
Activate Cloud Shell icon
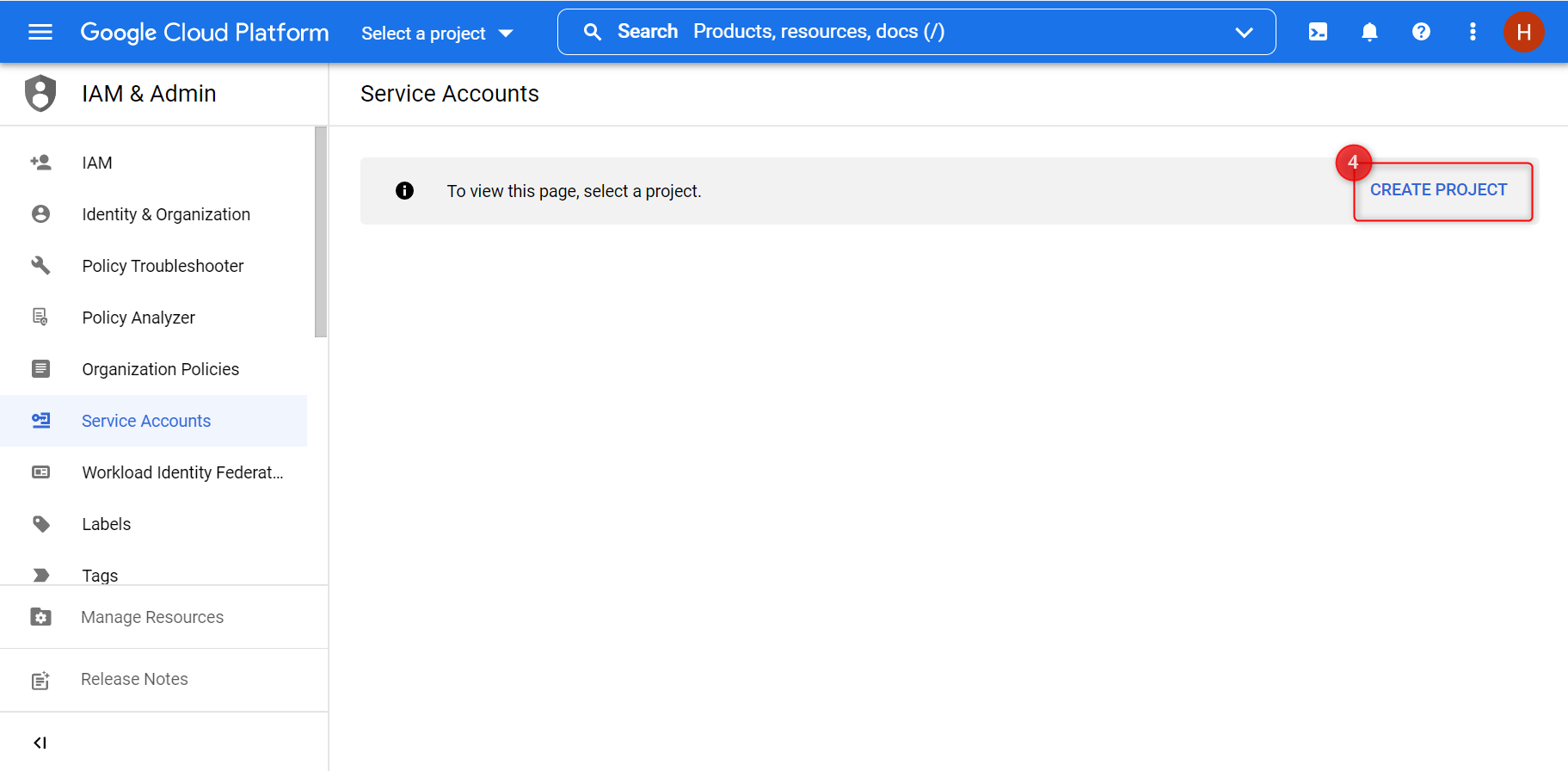[x=1318, y=32]
